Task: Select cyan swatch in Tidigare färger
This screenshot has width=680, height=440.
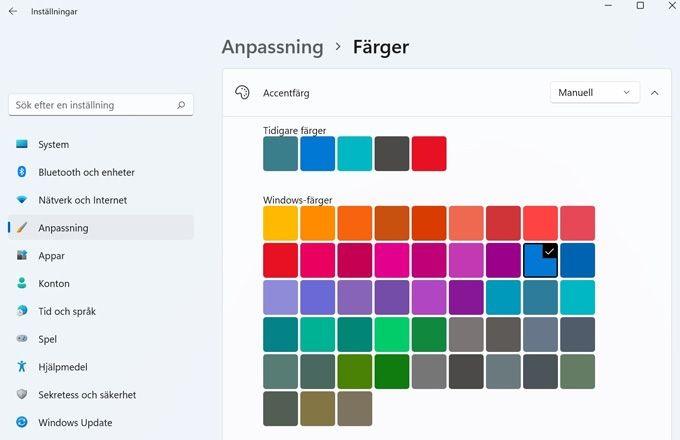Action: [355, 153]
